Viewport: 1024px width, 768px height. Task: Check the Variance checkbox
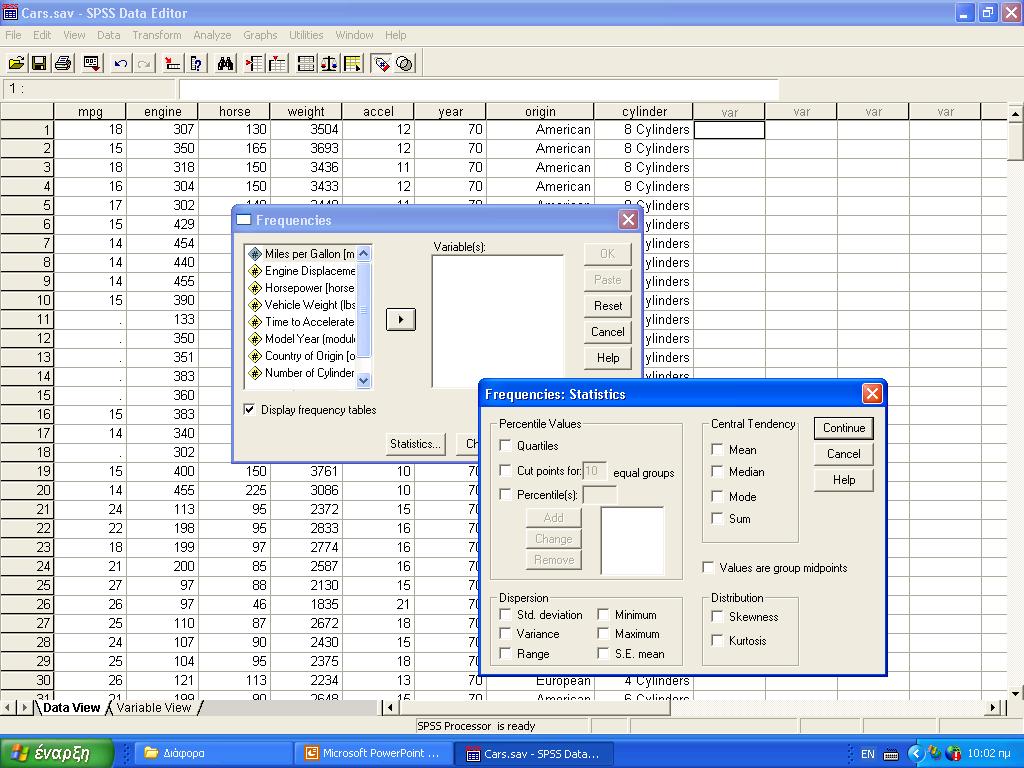point(505,633)
